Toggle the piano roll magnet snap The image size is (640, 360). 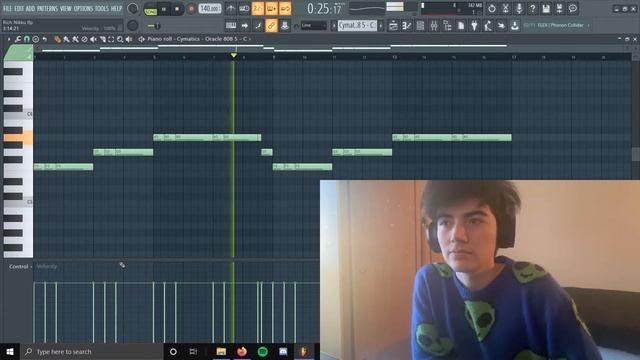point(27,39)
